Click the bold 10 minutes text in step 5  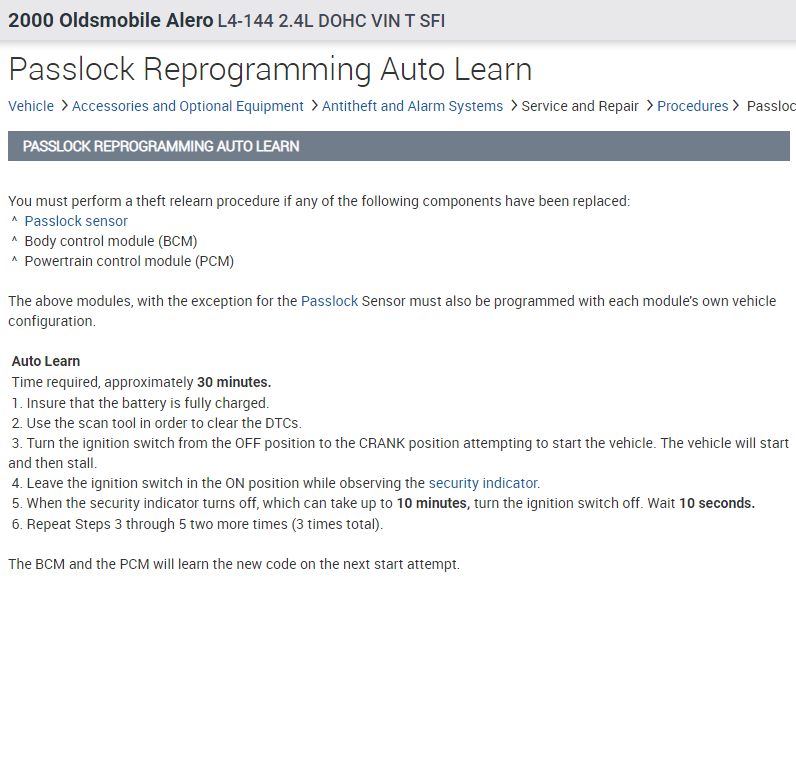tap(433, 503)
